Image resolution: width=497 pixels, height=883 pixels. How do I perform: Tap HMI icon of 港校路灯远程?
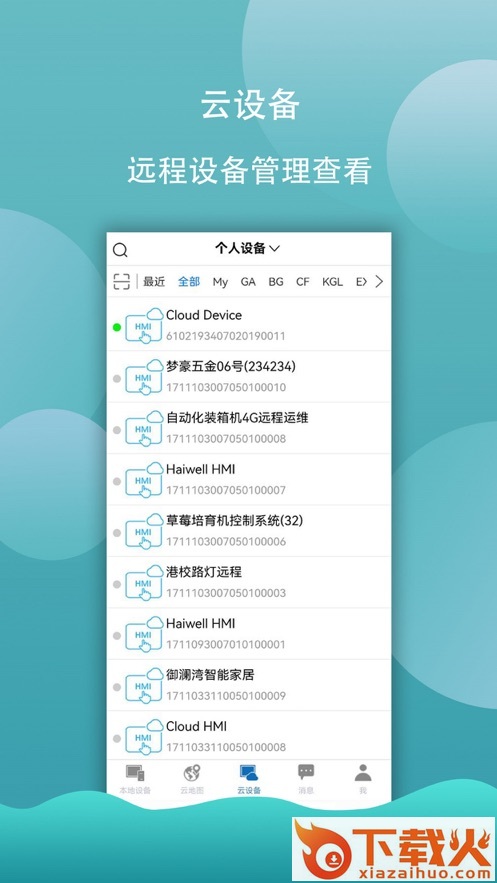[144, 583]
